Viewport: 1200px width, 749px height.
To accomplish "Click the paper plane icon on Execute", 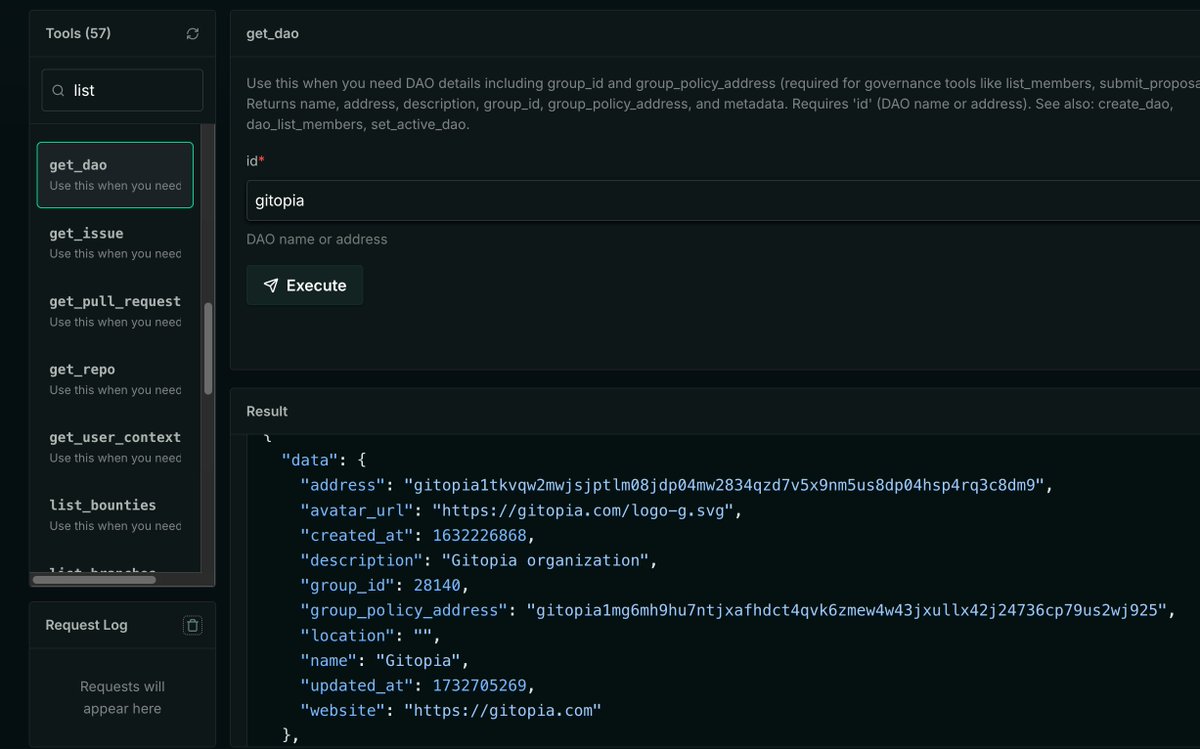I will tap(271, 286).
